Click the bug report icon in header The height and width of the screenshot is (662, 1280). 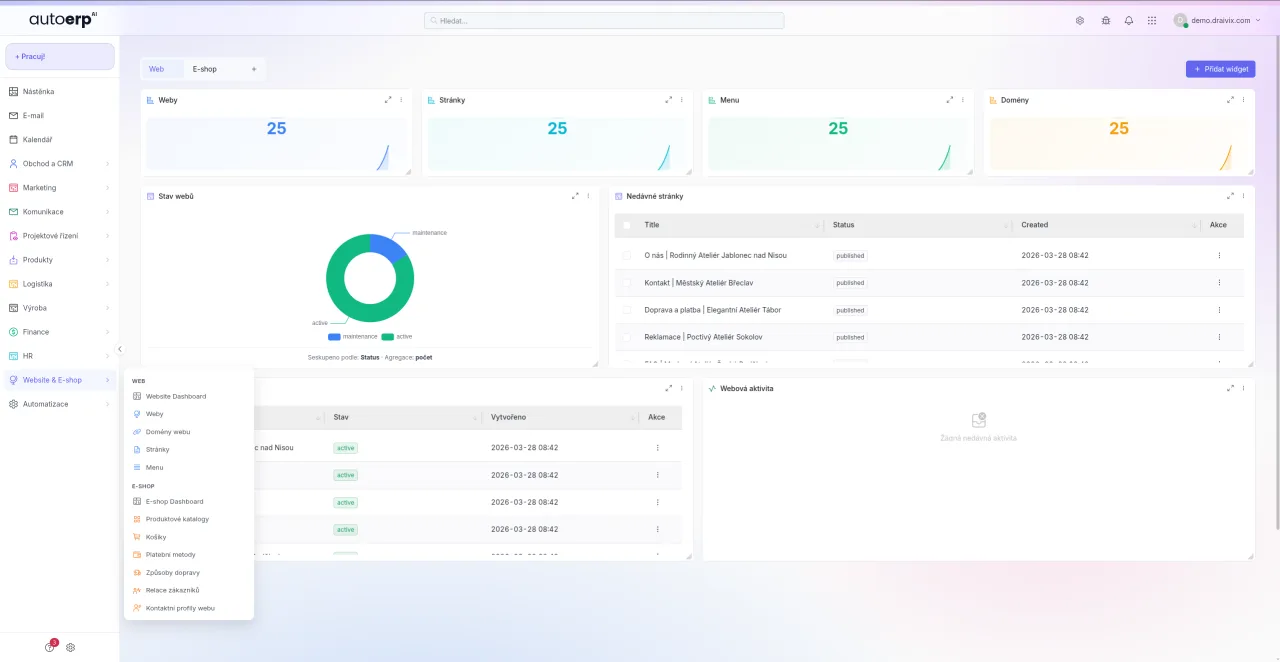coord(1105,20)
